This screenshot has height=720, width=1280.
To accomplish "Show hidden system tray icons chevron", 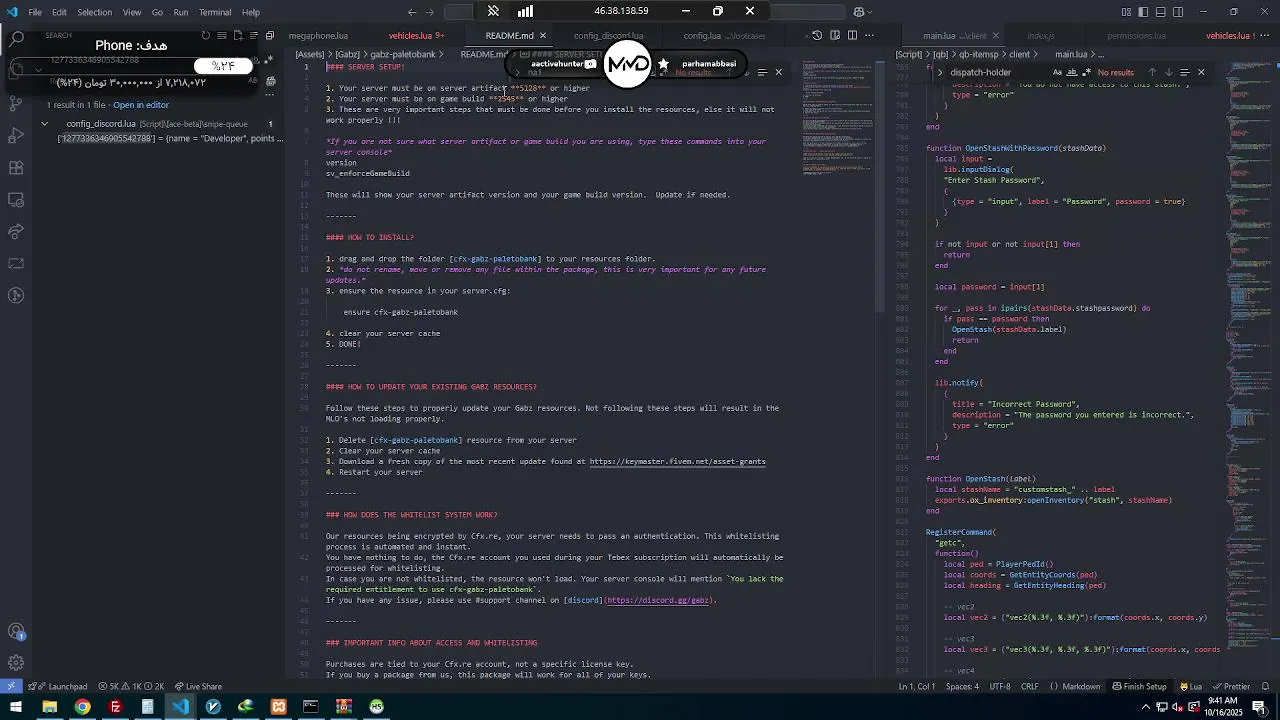I will point(1145,707).
